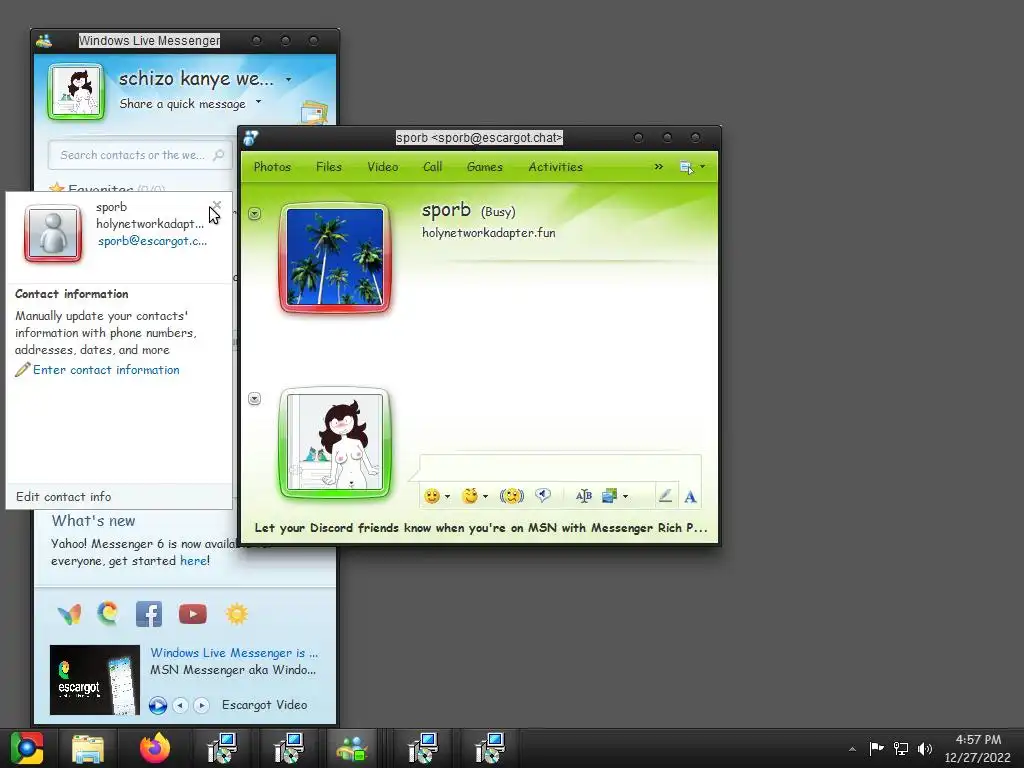Expand the display name dropdown arrow
The image size is (1024, 768).
(288, 80)
